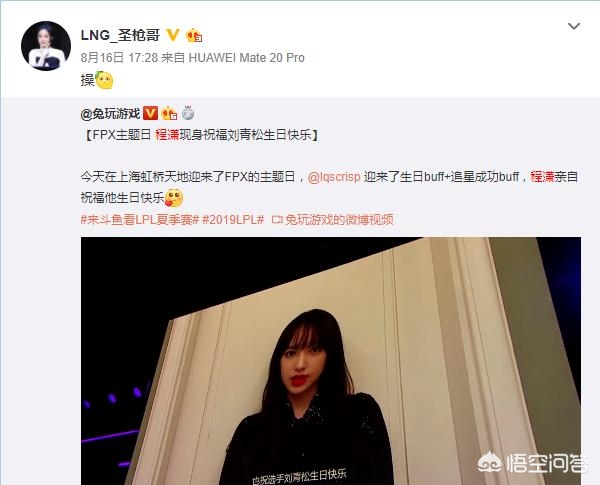
Task: Expand the post options chevron
Action: click(574, 26)
